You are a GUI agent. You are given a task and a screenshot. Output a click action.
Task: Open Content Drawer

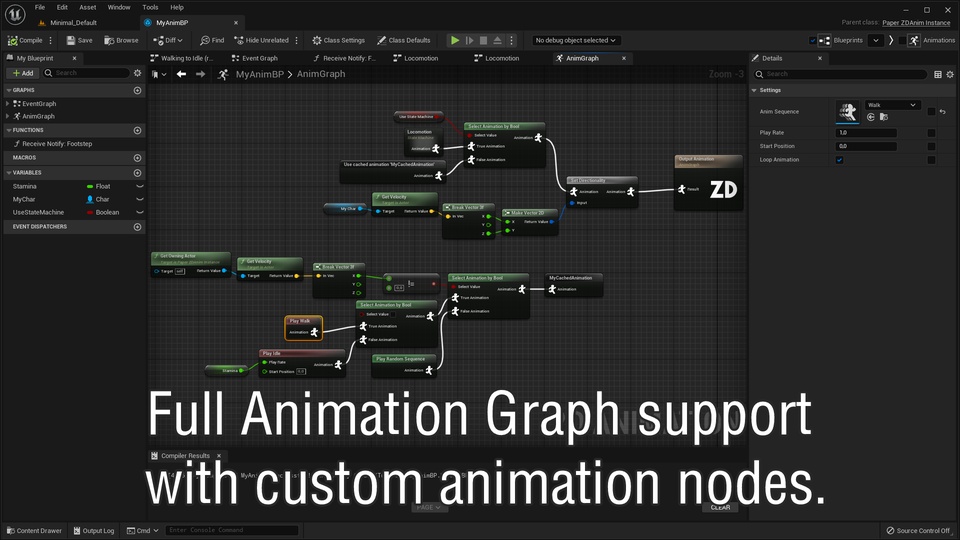[x=34, y=531]
